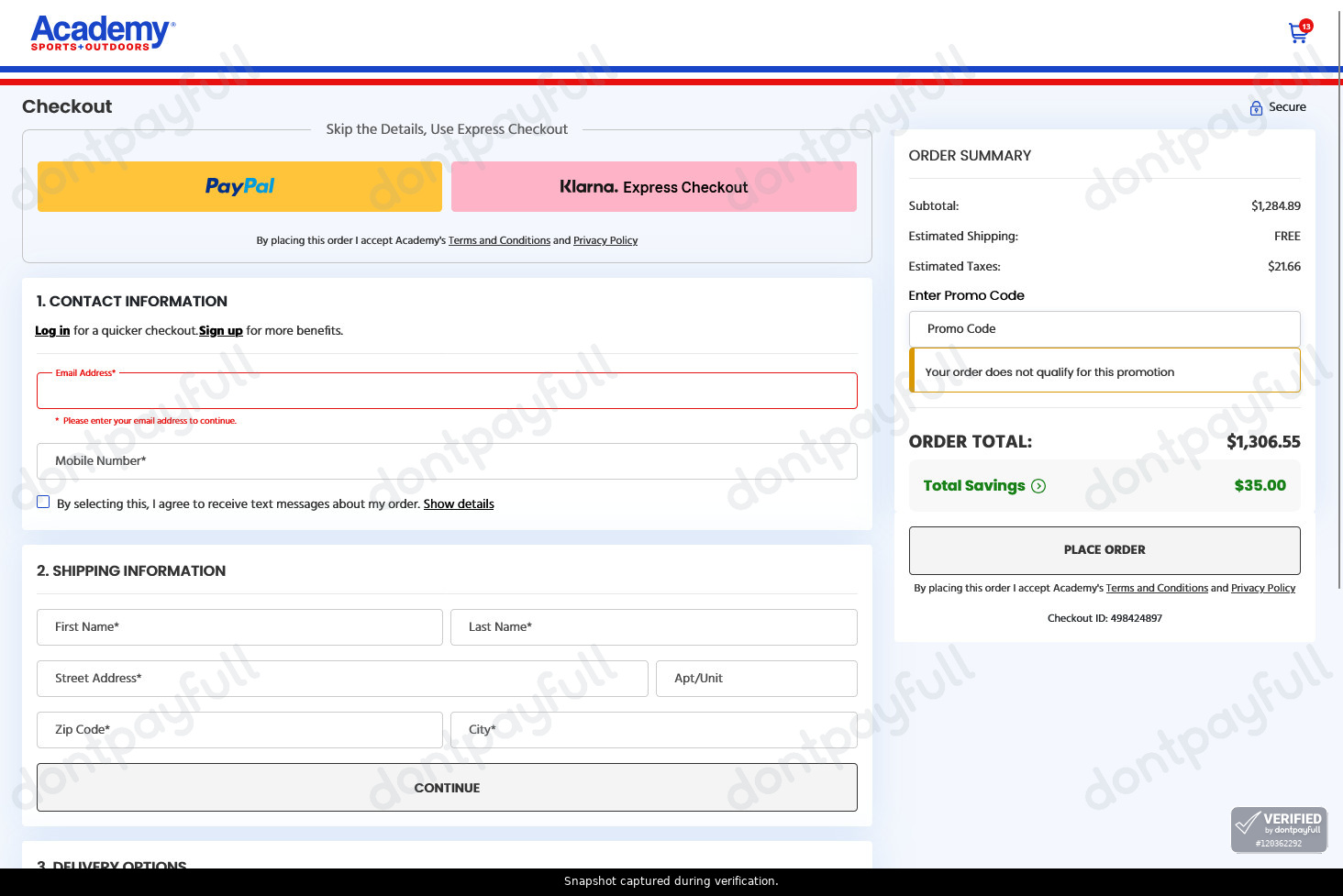1343x896 pixels.
Task: Click the Secure label text
Action: [x=1287, y=107]
